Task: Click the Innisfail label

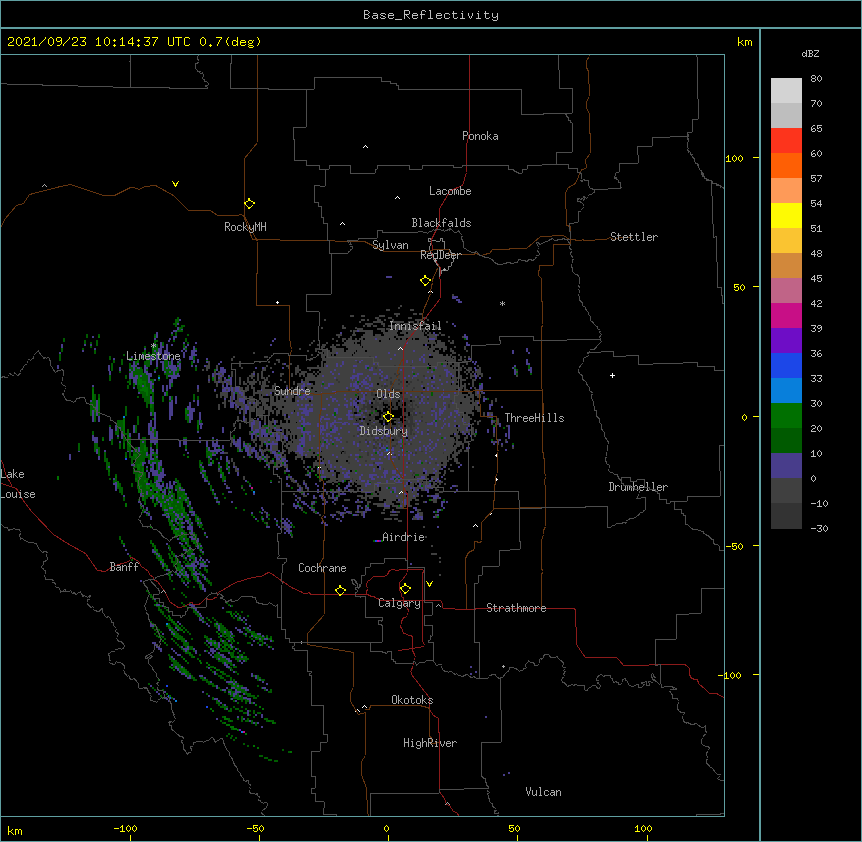Action: pyautogui.click(x=415, y=326)
